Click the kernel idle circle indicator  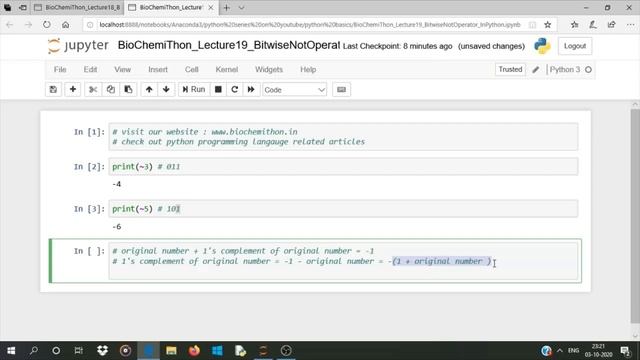[588, 70]
